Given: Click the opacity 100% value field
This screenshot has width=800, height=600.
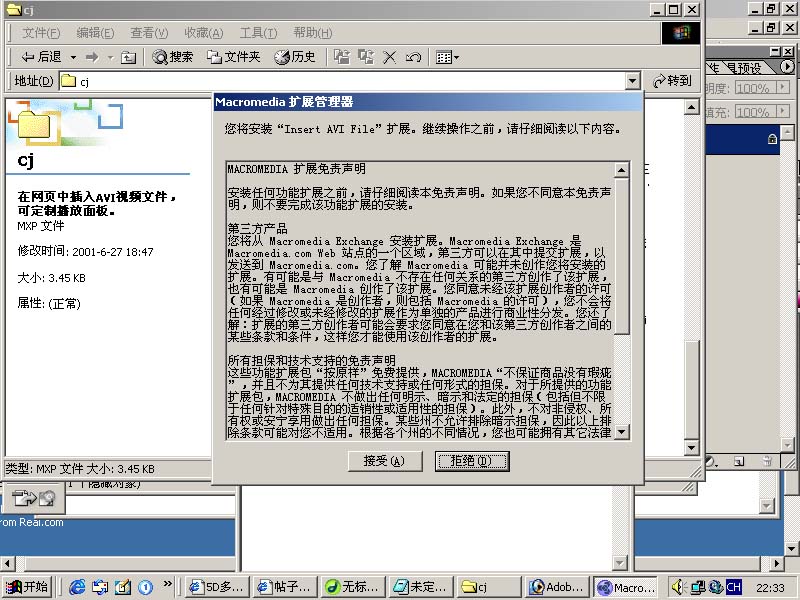Looking at the screenshot, I should point(755,88).
